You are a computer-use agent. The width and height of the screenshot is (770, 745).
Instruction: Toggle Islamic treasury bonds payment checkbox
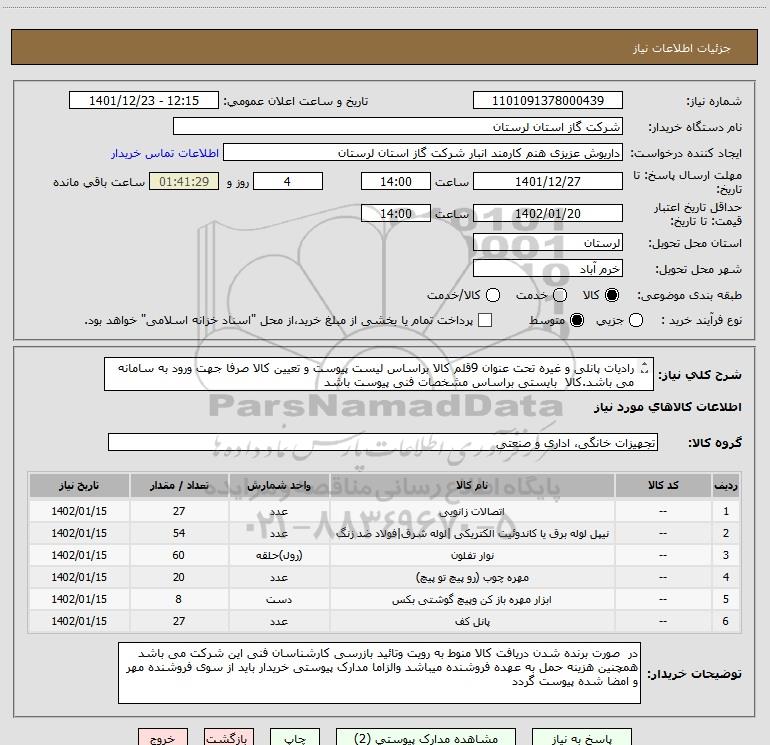(485, 320)
